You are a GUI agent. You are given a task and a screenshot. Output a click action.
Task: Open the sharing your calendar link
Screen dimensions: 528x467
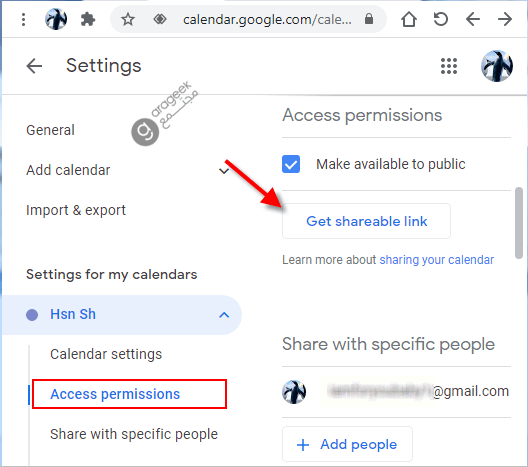436,260
